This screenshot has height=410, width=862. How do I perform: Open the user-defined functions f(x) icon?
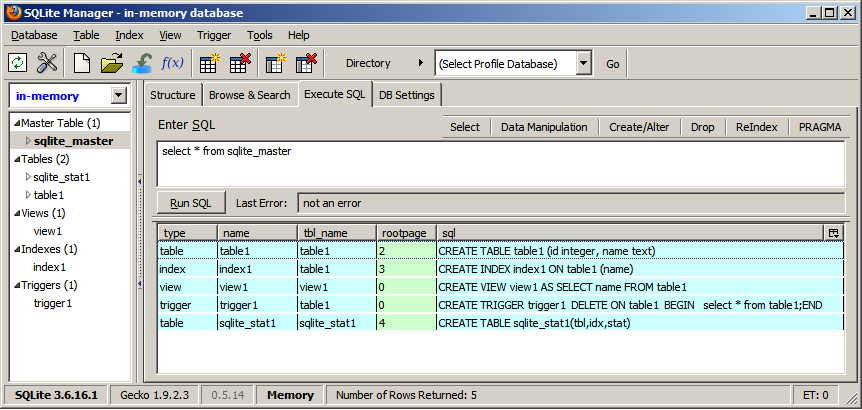[172, 63]
